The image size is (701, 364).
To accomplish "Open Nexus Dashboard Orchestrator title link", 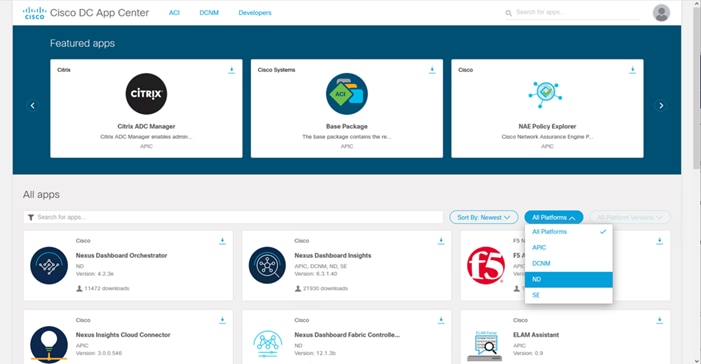I will pos(122,256).
